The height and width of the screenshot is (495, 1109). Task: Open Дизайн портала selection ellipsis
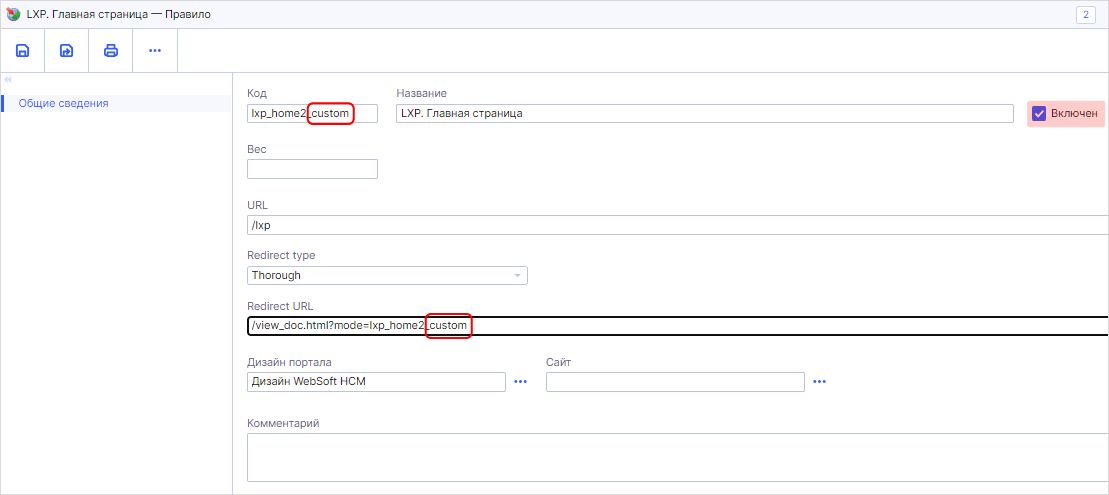pyautogui.click(x=521, y=382)
